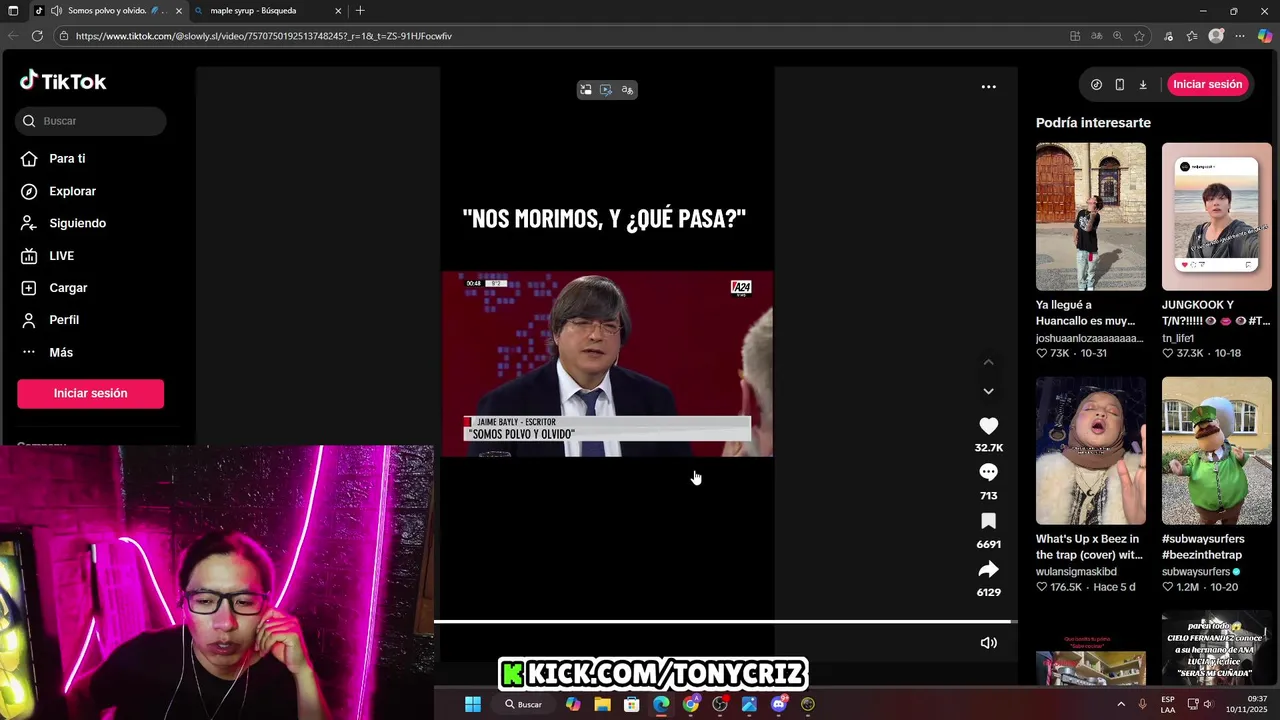1280x720 pixels.
Task: Open the Copilot sidebar icon
Action: click(1265, 36)
